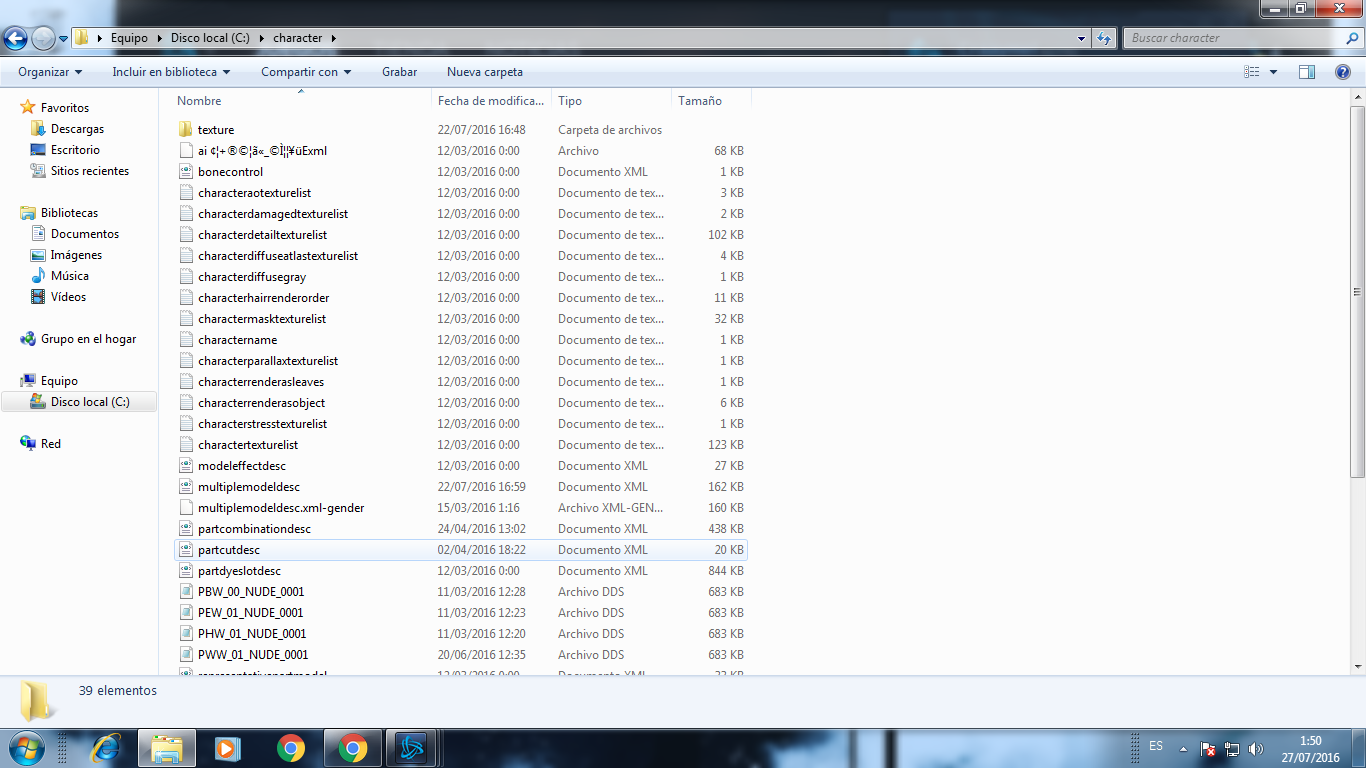This screenshot has width=1366, height=768.
Task: Click the Nueva carpeta button
Action: [x=484, y=72]
